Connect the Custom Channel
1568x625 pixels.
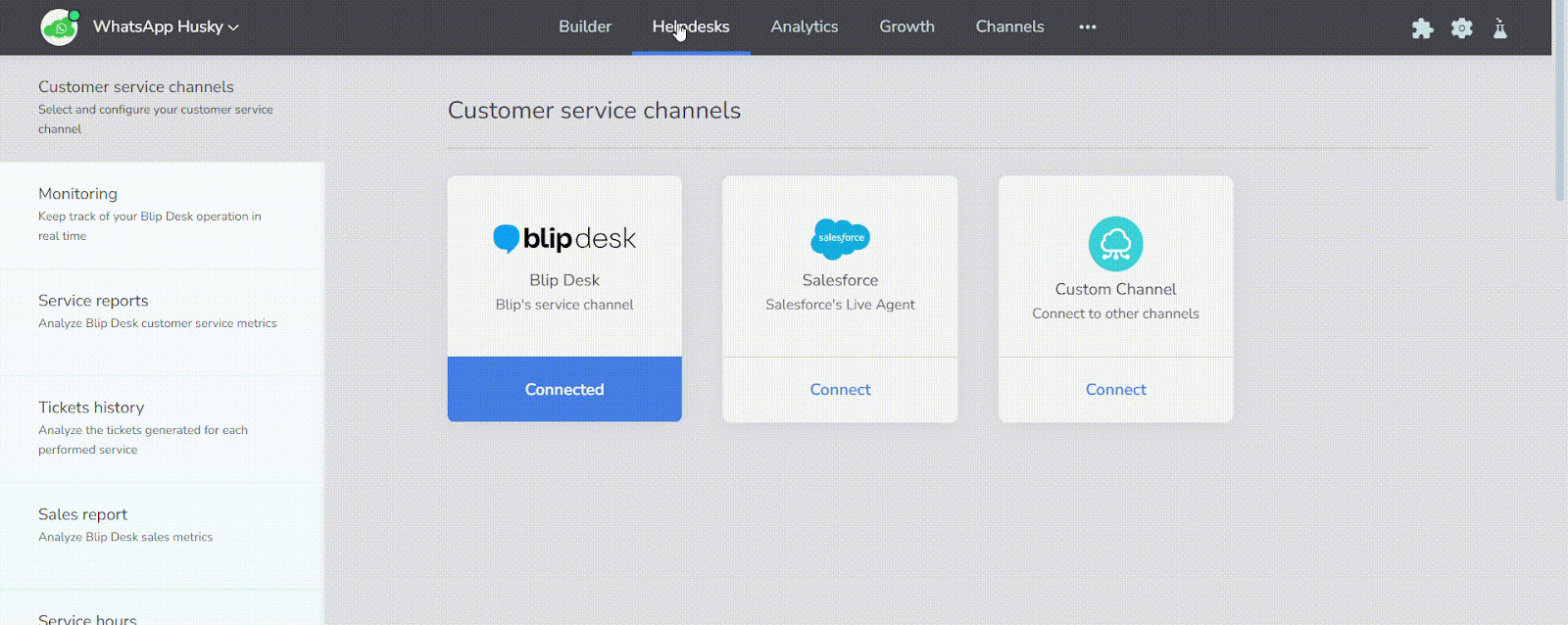tap(1115, 389)
